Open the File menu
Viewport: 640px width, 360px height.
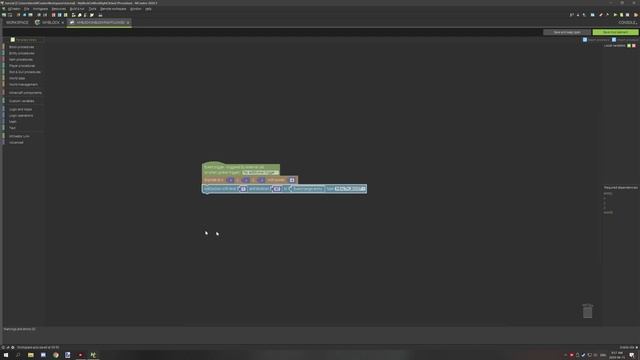pyautogui.click(x=27, y=9)
